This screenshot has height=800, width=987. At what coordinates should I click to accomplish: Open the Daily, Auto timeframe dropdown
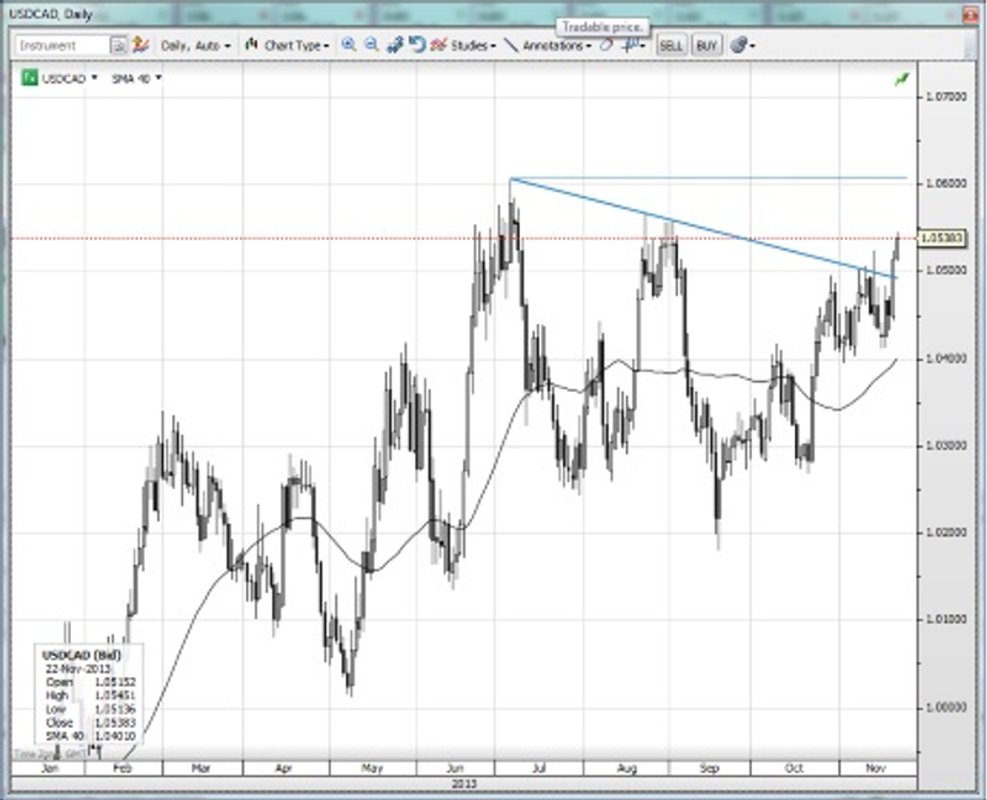195,46
